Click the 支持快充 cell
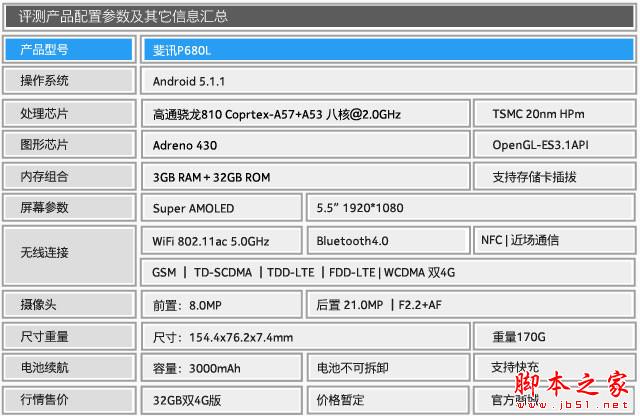 [x=554, y=367]
